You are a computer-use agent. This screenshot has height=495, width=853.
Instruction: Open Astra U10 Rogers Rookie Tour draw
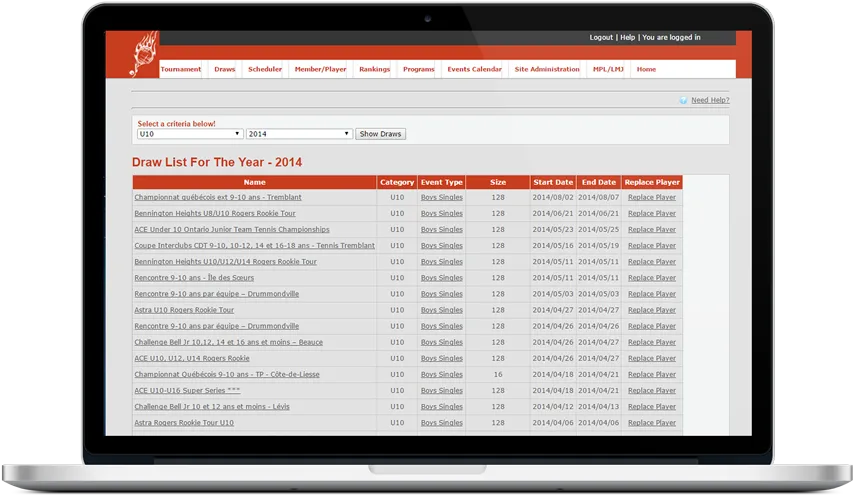coord(184,310)
